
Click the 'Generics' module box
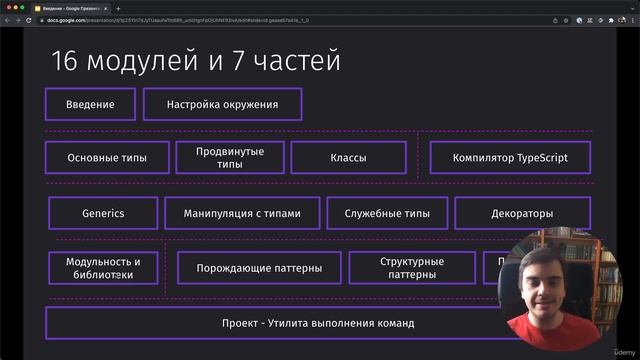(x=103, y=213)
